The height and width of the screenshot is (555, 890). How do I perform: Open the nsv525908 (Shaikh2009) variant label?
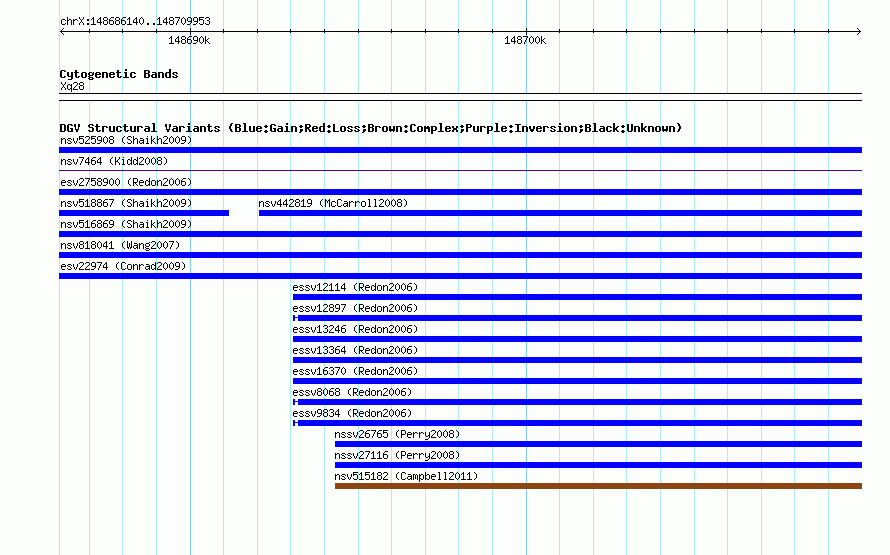click(126, 140)
